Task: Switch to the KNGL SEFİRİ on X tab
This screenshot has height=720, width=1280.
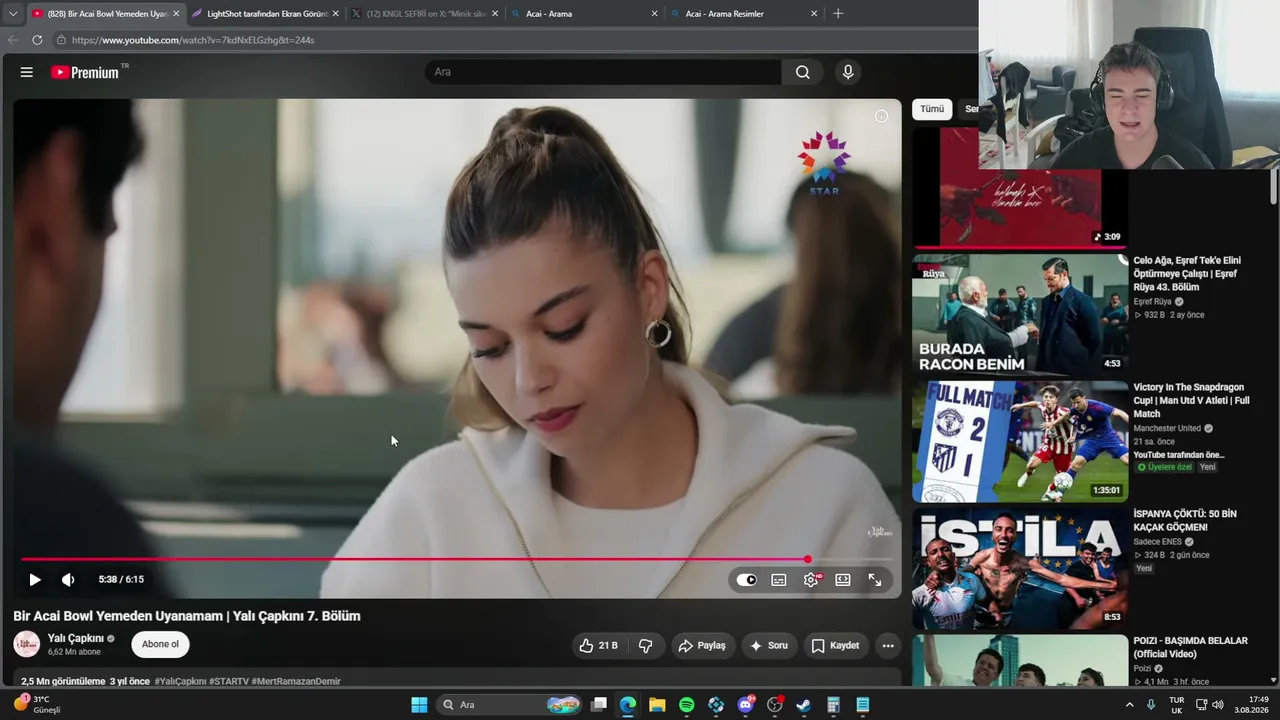Action: point(425,14)
